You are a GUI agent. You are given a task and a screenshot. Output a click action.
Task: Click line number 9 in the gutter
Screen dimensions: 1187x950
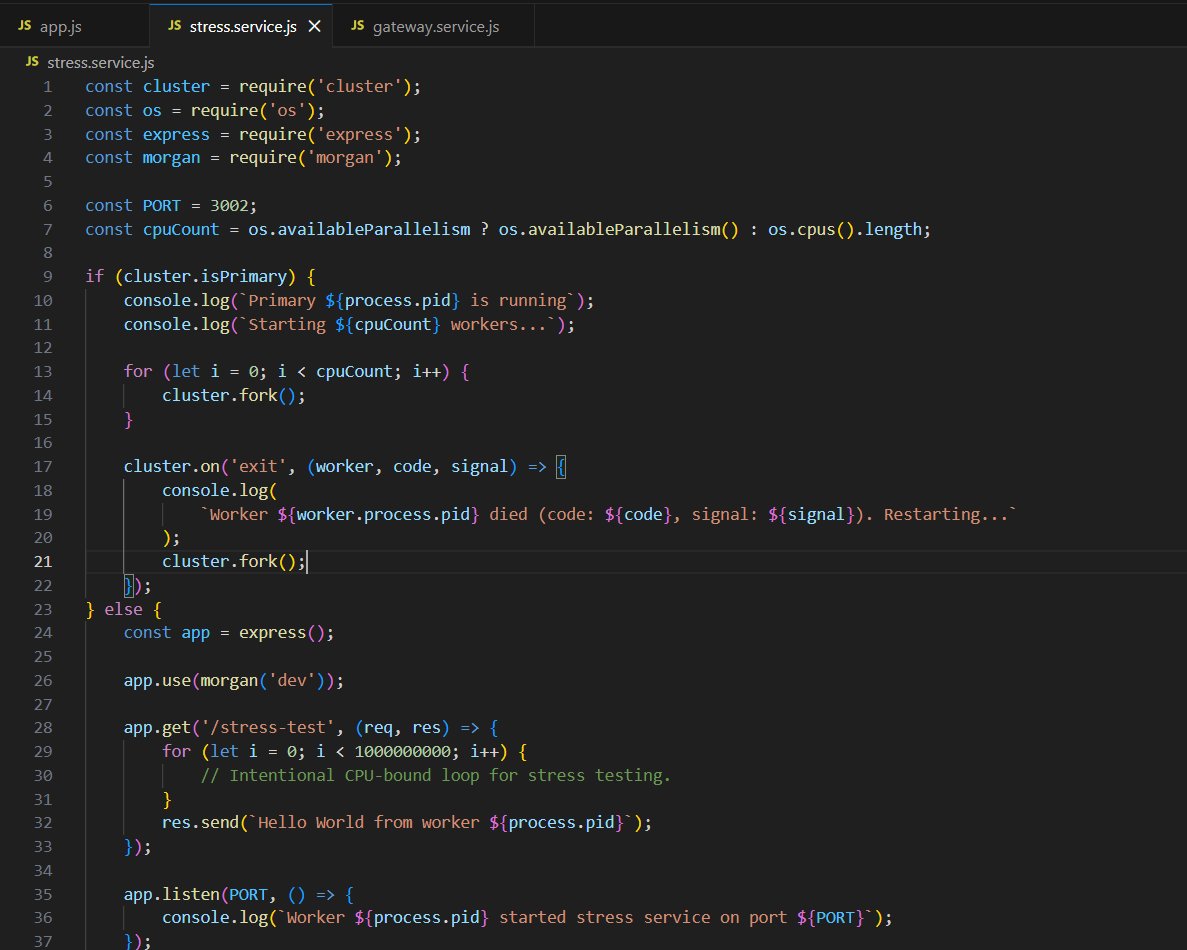48,277
